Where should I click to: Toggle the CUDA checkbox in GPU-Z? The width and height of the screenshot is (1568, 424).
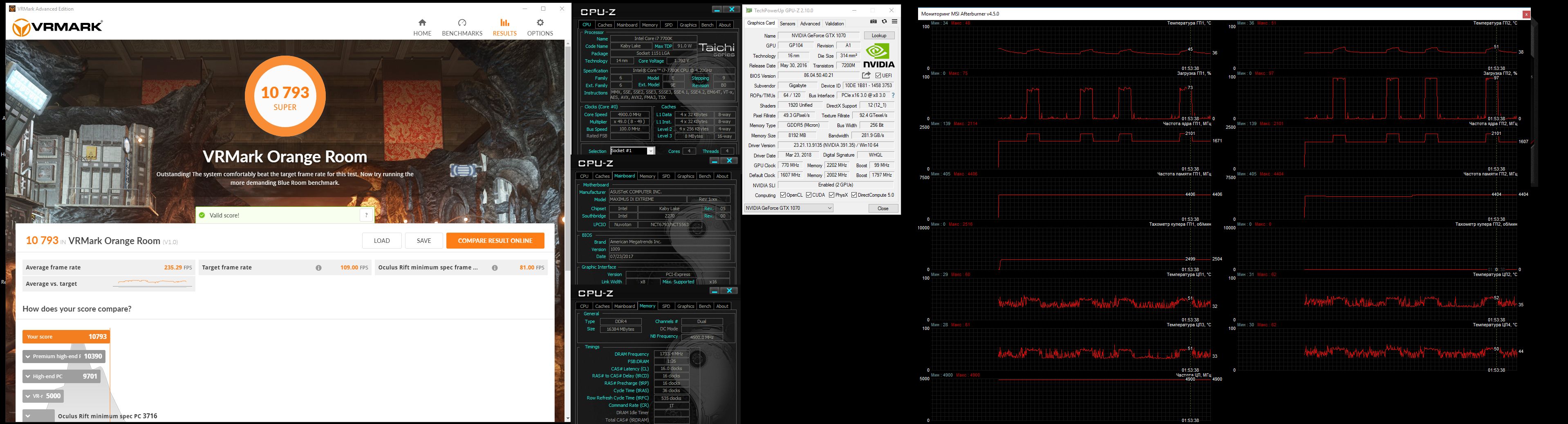pyautogui.click(x=809, y=195)
